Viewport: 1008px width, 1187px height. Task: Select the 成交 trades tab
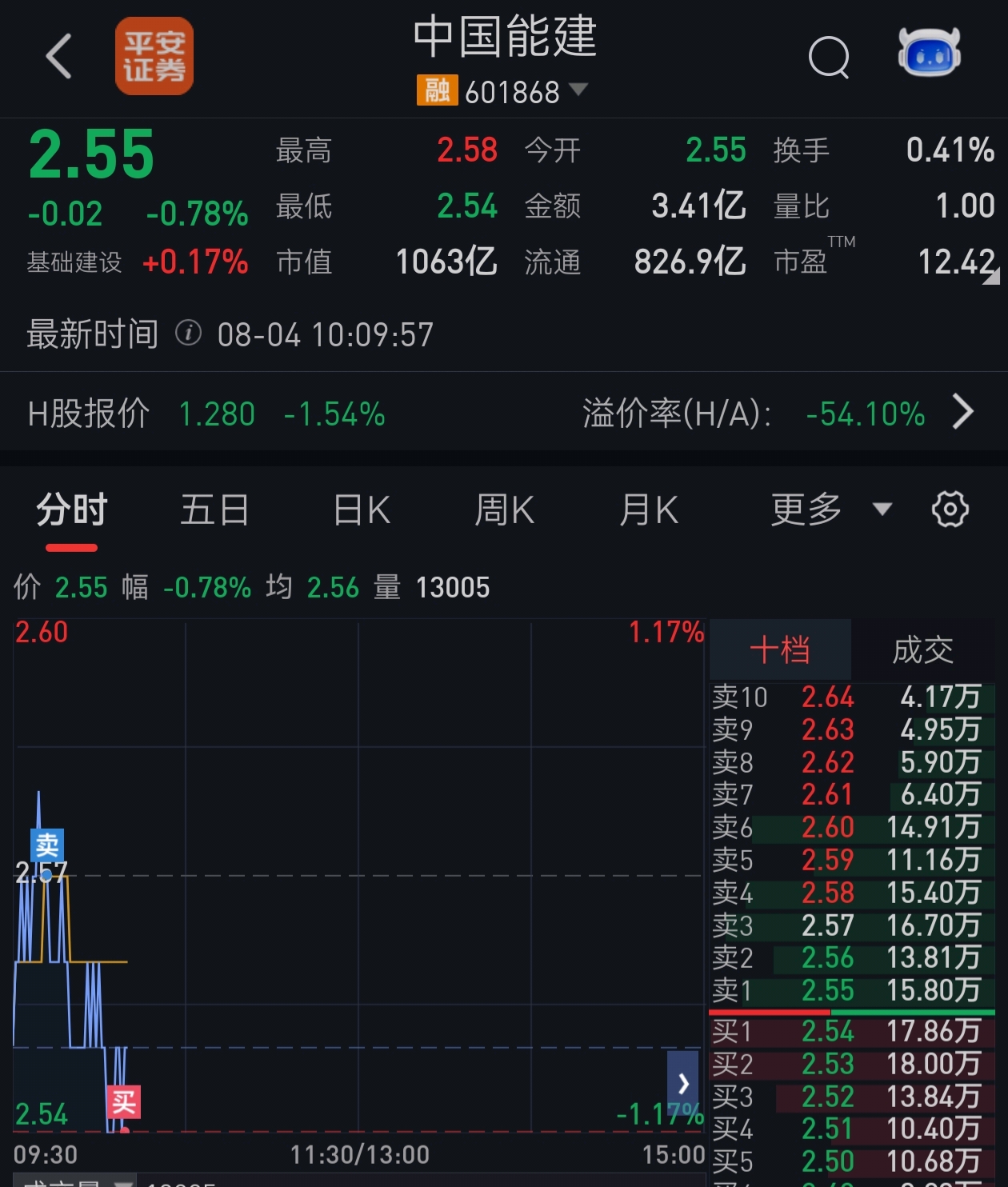(x=922, y=649)
